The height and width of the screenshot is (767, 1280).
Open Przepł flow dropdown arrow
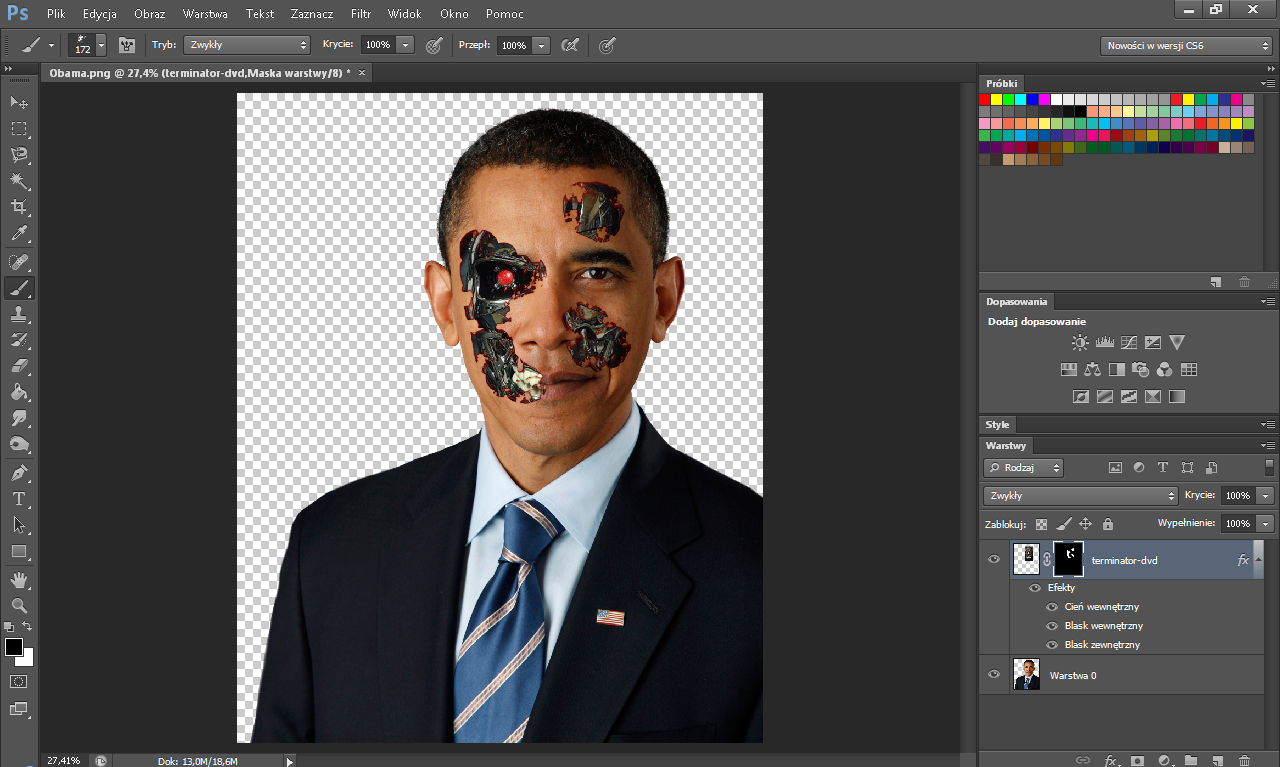pos(541,45)
